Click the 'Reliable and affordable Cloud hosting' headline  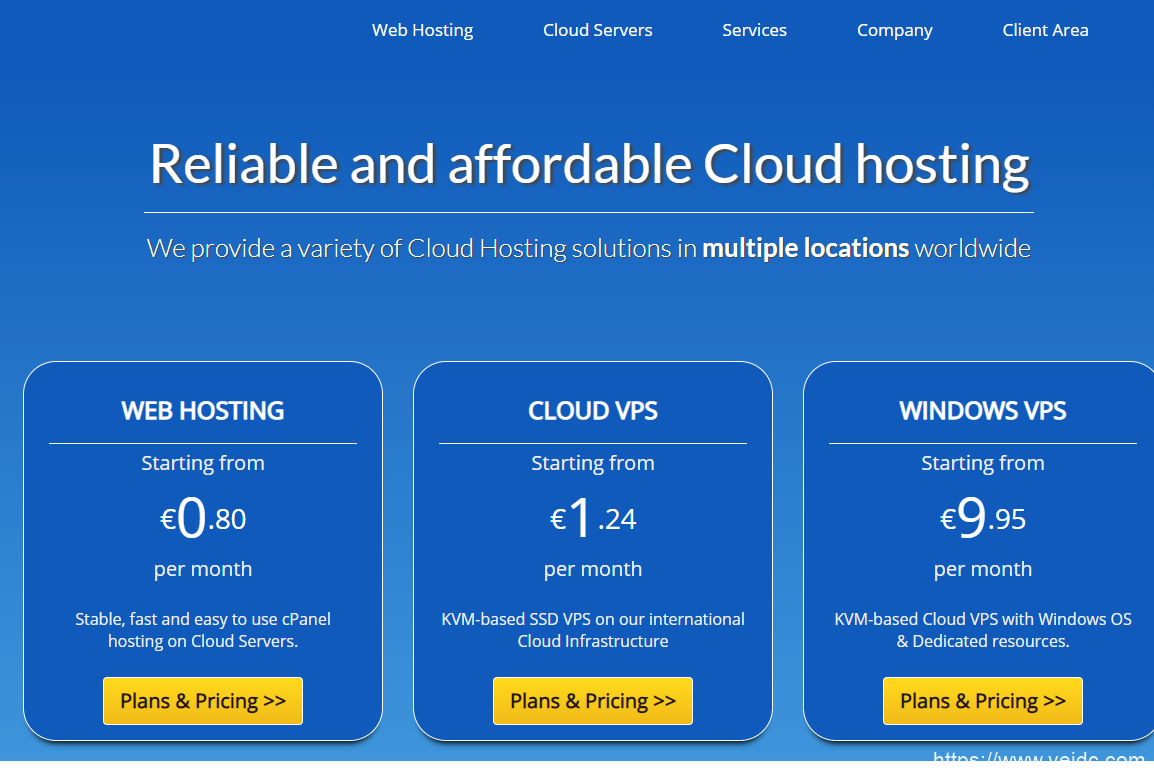[x=589, y=164]
